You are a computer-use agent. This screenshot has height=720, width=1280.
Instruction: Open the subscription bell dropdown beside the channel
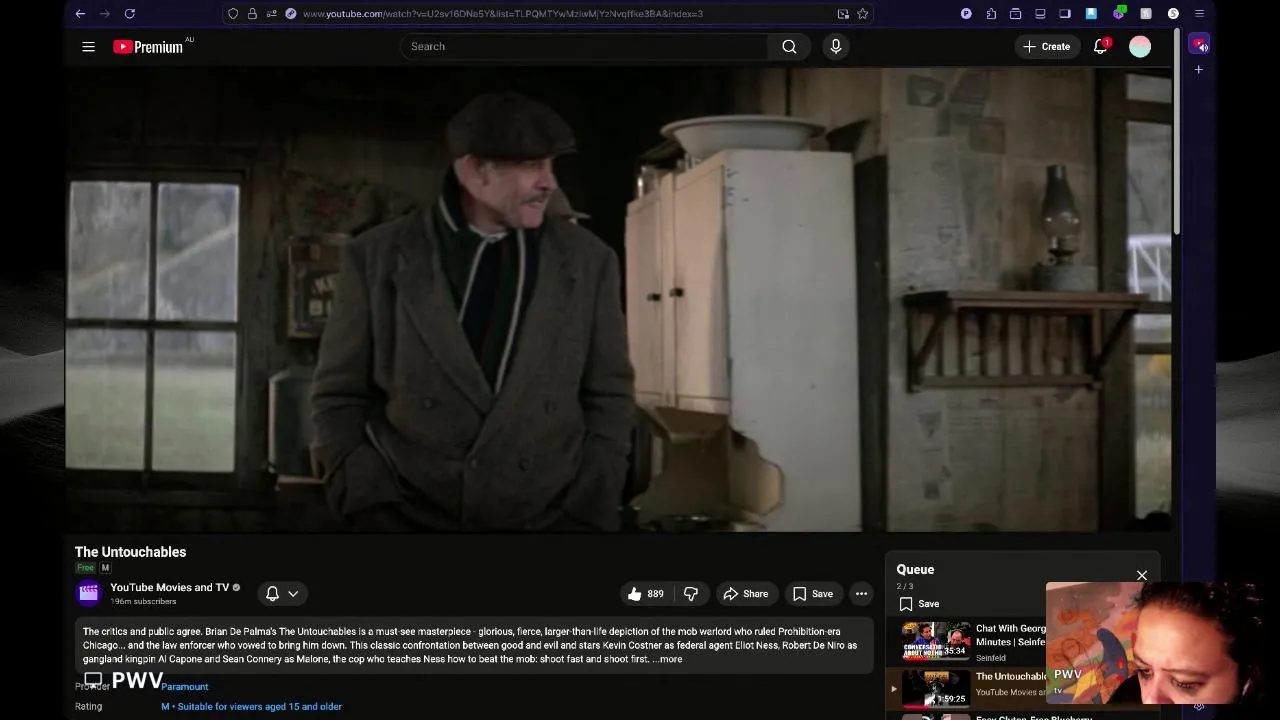click(x=282, y=594)
